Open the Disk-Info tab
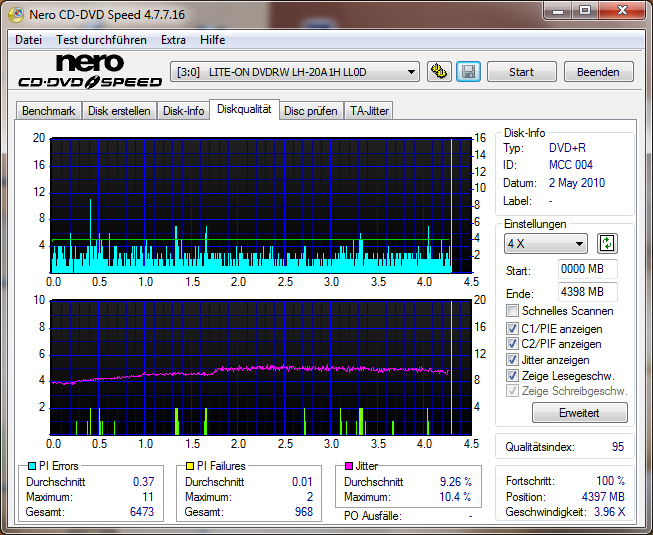The width and height of the screenshot is (653, 535). point(184,111)
